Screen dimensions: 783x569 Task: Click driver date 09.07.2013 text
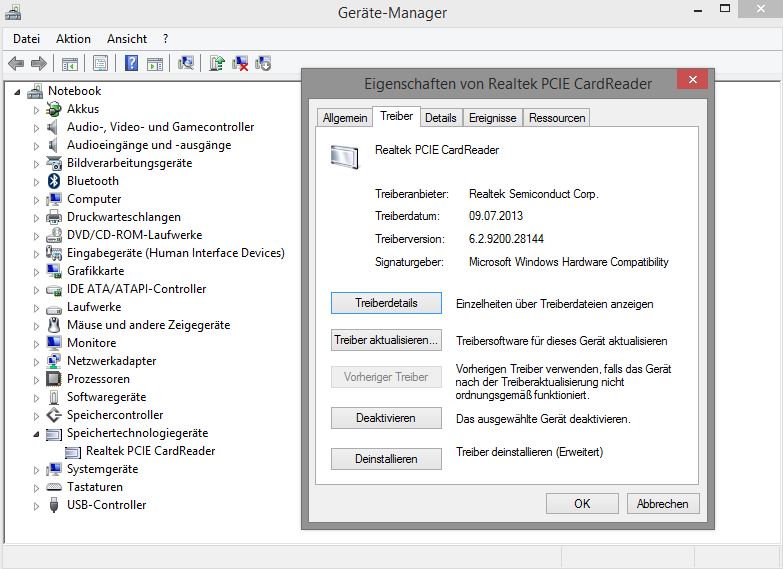tap(496, 216)
